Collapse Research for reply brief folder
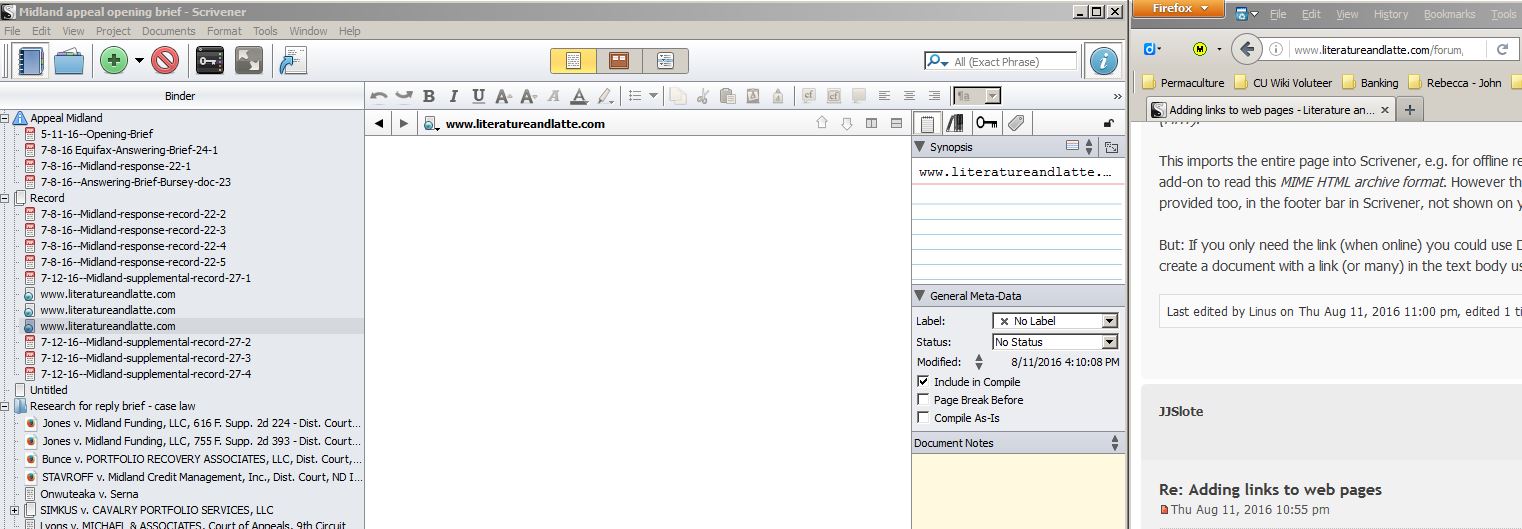This screenshot has height=529, width=1522. [x=5, y=406]
